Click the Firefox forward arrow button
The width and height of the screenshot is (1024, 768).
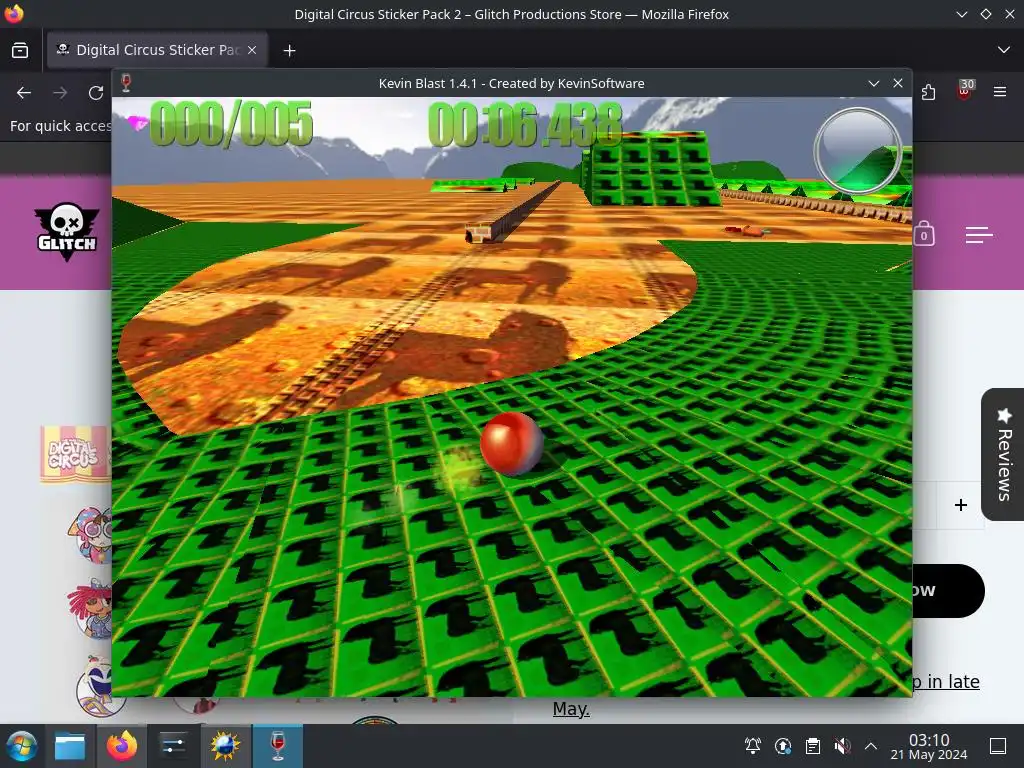(x=60, y=93)
